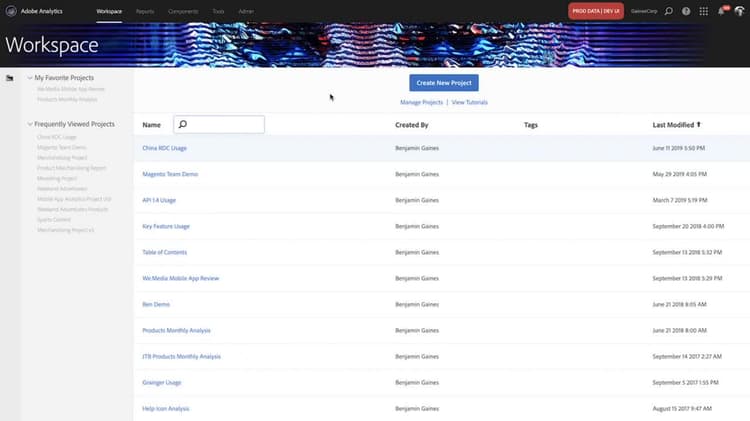
Task: Click date September 5 2017 1:55 PM
Action: click(685, 383)
